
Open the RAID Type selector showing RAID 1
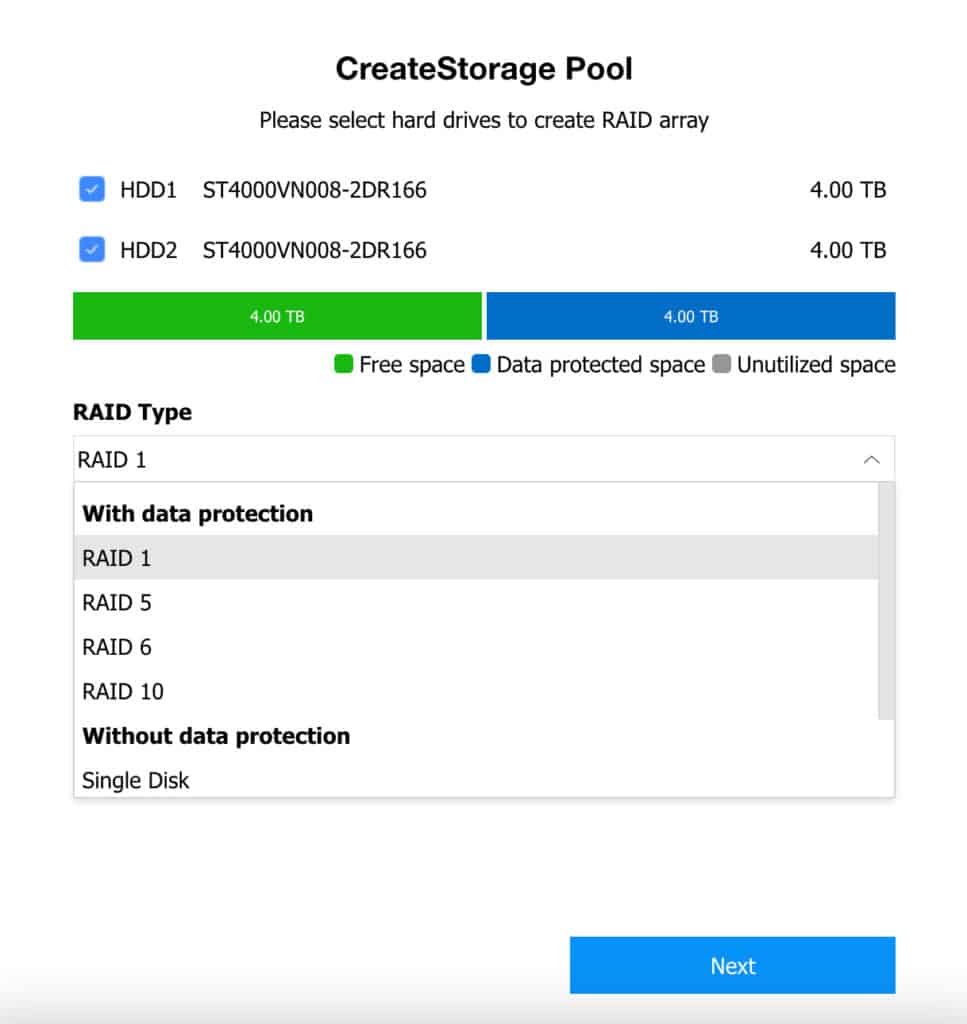tap(400, 459)
